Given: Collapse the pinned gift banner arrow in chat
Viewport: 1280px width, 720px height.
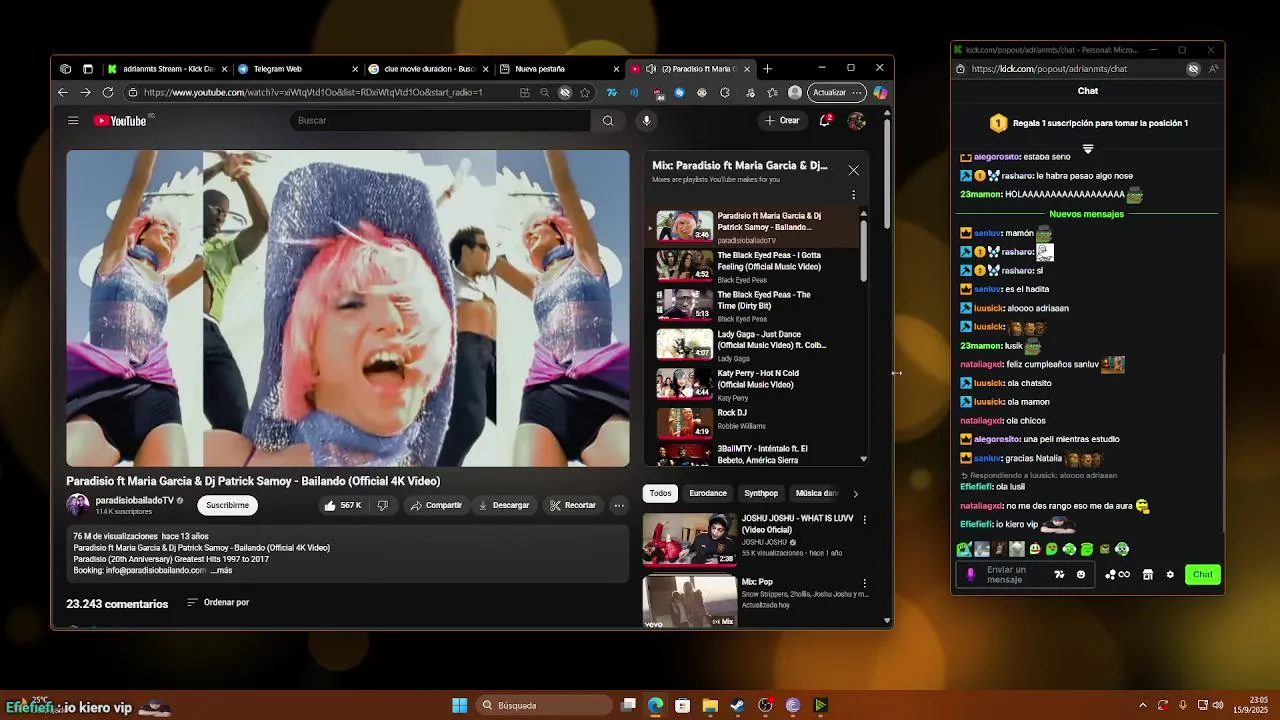Looking at the screenshot, I should click(x=1088, y=149).
